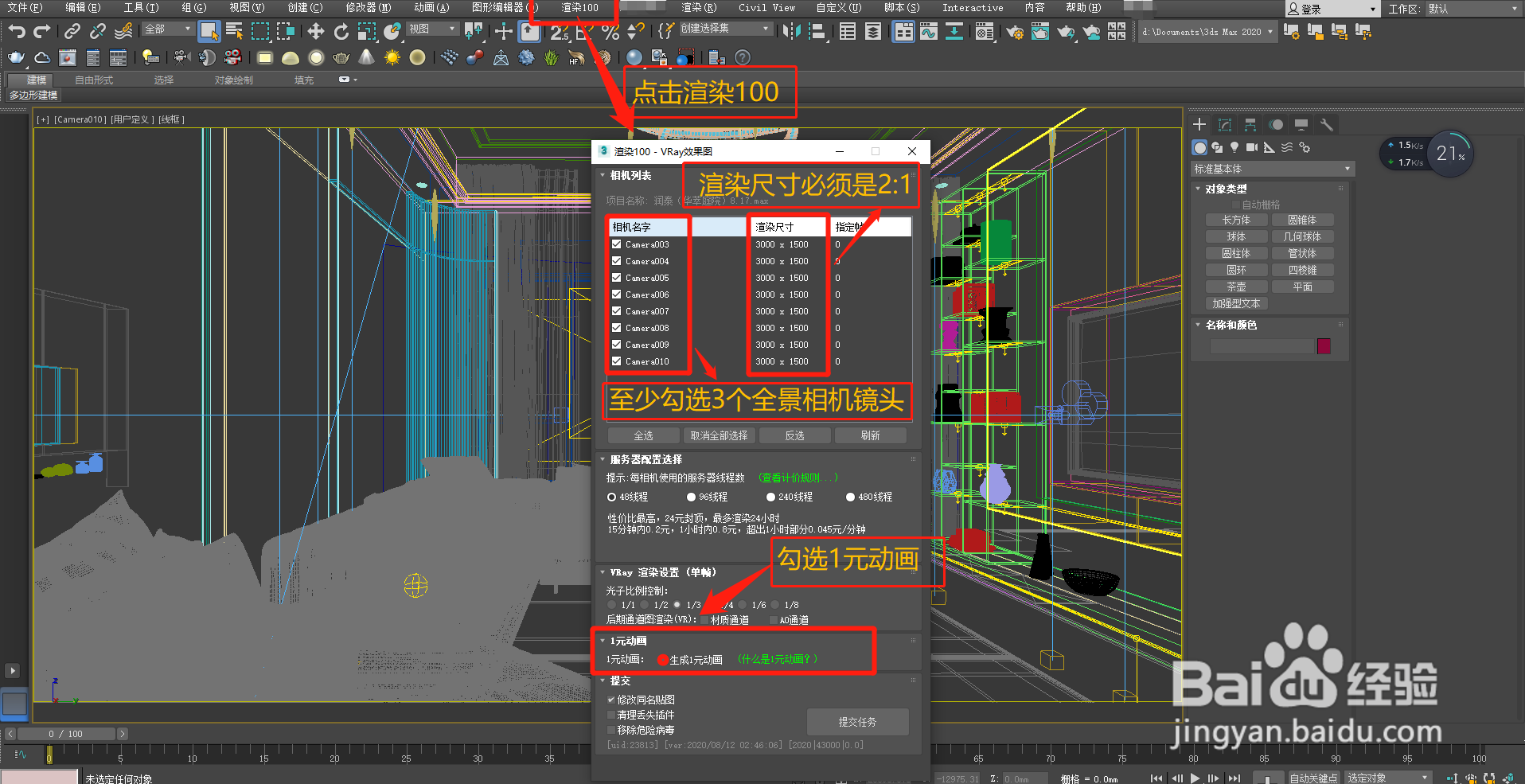
Task: Open the 编辑(E) menu
Action: [x=83, y=8]
